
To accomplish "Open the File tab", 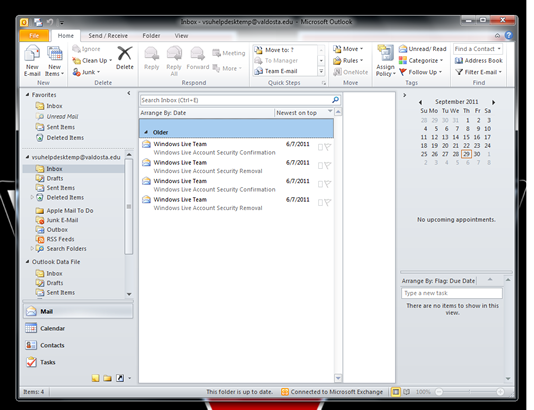I will pos(34,35).
